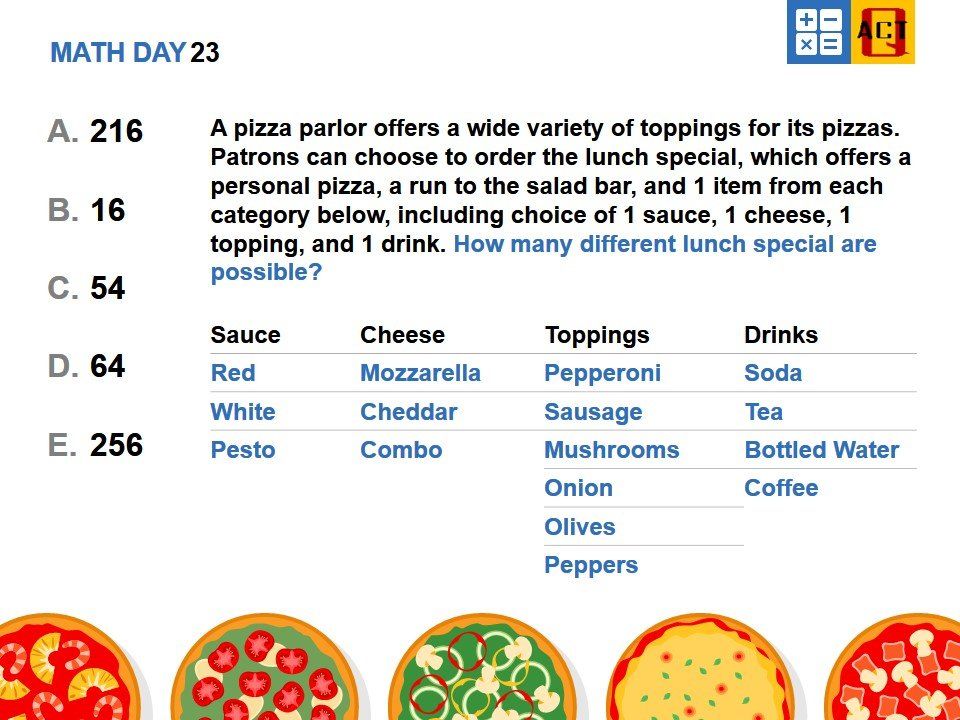Screen dimensions: 960x720
Task: Click the yellow cheese pizza image
Action: click(701, 667)
